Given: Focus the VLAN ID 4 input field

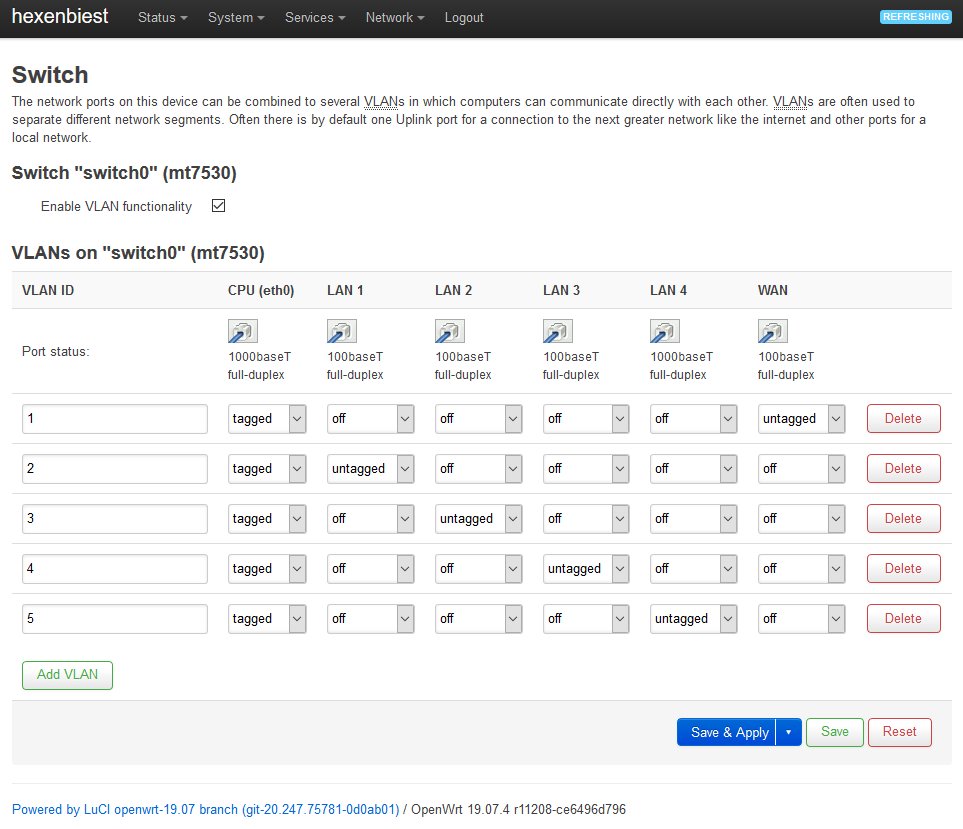Looking at the screenshot, I should click(x=115, y=569).
